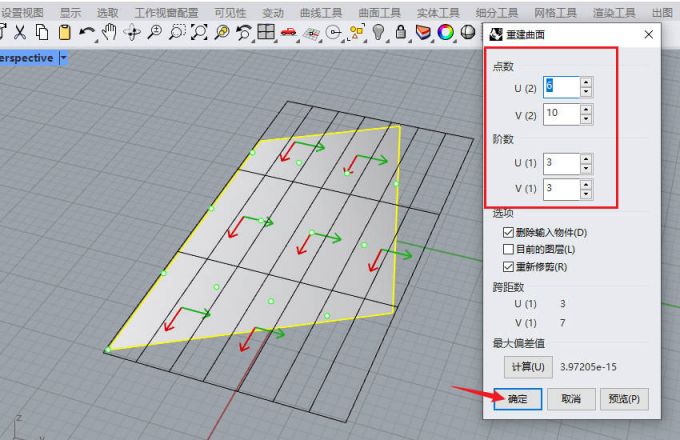Click the 点数 V point count field
This screenshot has height=440, width=680.
pos(561,114)
